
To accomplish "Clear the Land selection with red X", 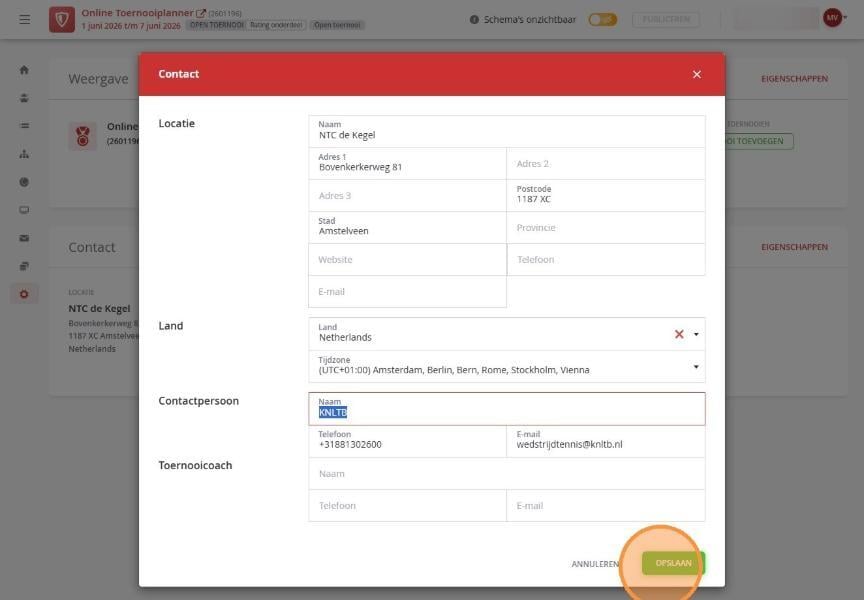I will click(x=679, y=334).
